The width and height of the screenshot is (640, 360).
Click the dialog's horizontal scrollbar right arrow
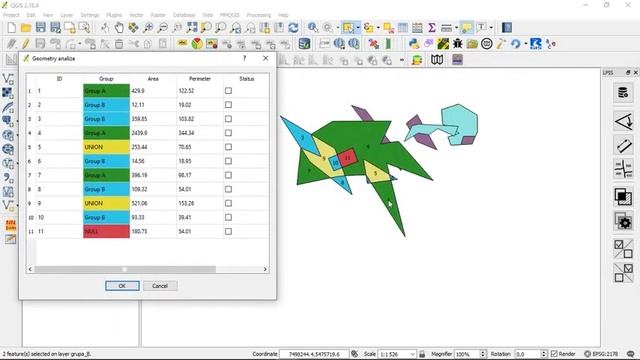click(x=265, y=269)
